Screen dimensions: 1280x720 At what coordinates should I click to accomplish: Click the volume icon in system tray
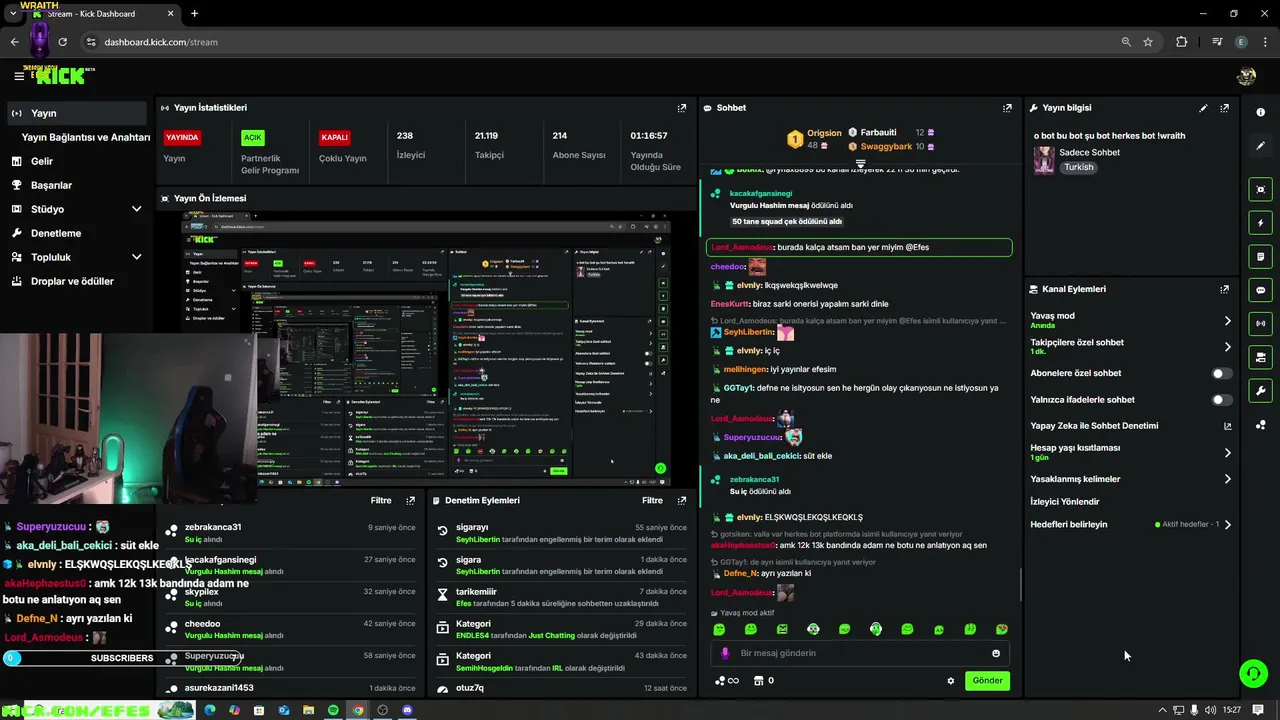click(x=1211, y=710)
